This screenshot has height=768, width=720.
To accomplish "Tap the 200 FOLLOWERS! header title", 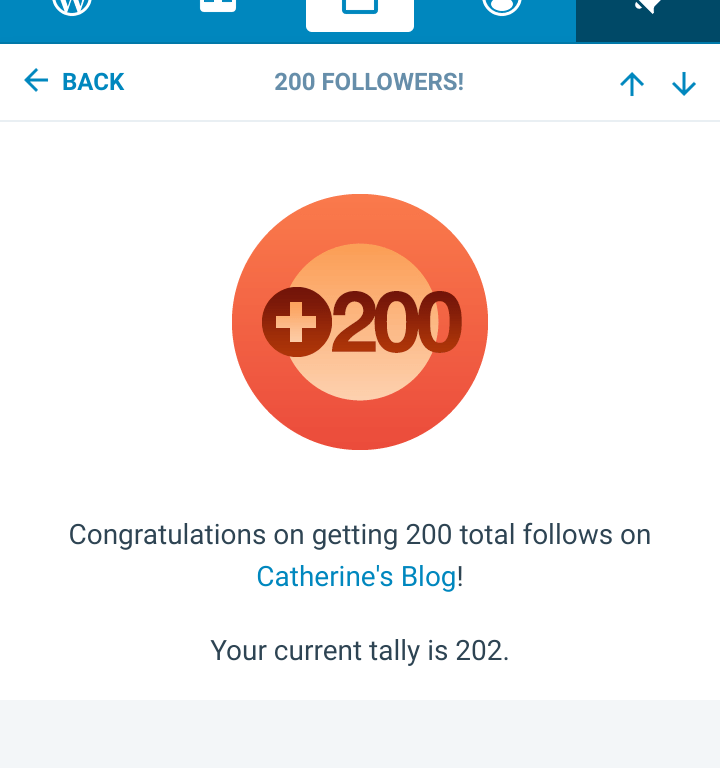I will pos(369,82).
